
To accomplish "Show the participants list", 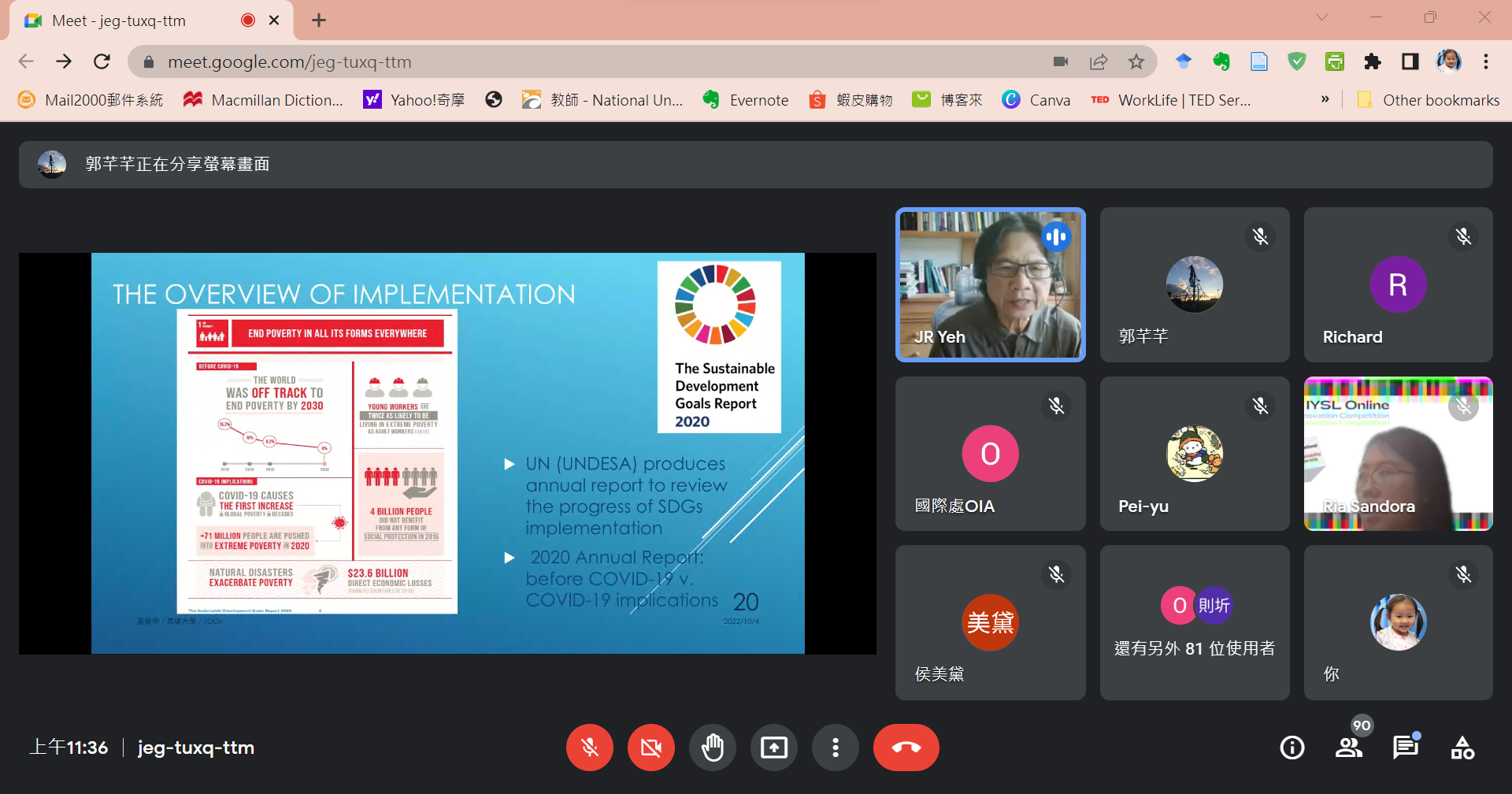I will [x=1349, y=748].
